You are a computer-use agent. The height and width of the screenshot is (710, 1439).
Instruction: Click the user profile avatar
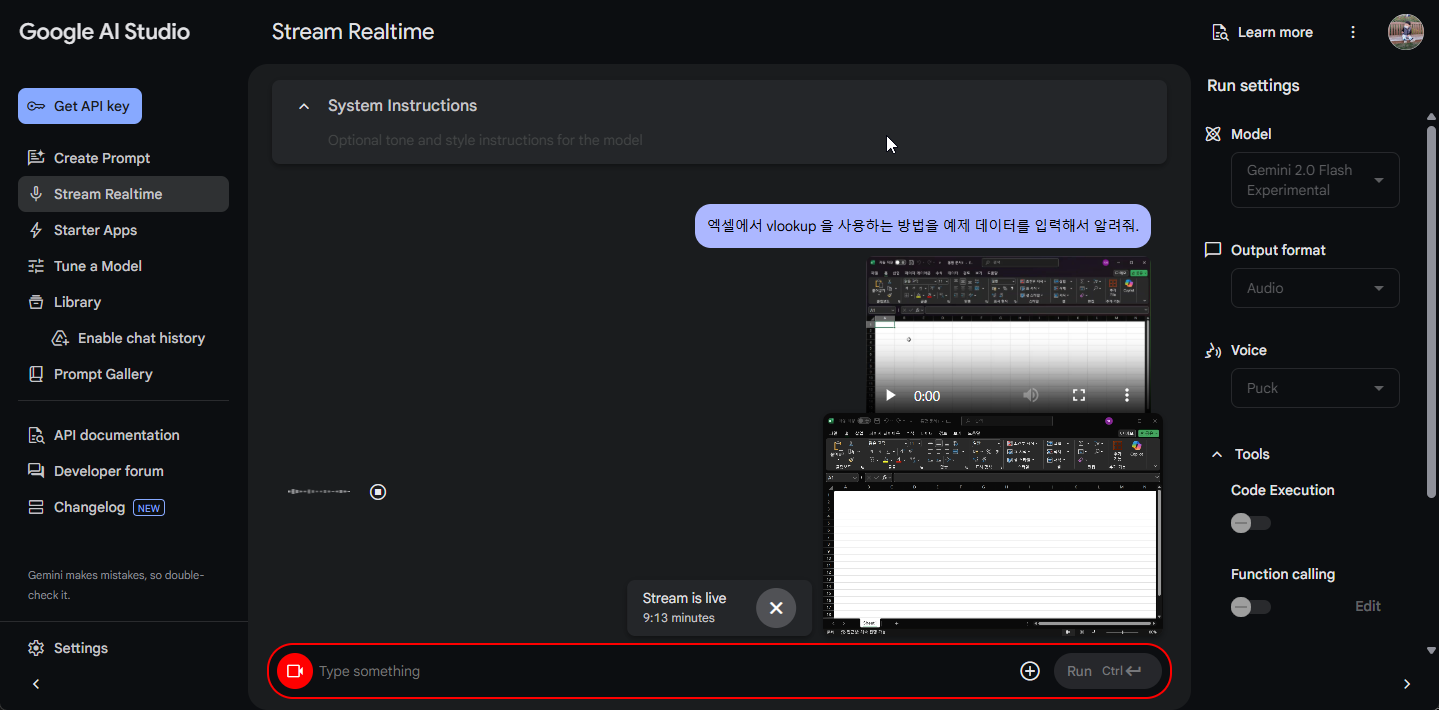pyautogui.click(x=1405, y=32)
